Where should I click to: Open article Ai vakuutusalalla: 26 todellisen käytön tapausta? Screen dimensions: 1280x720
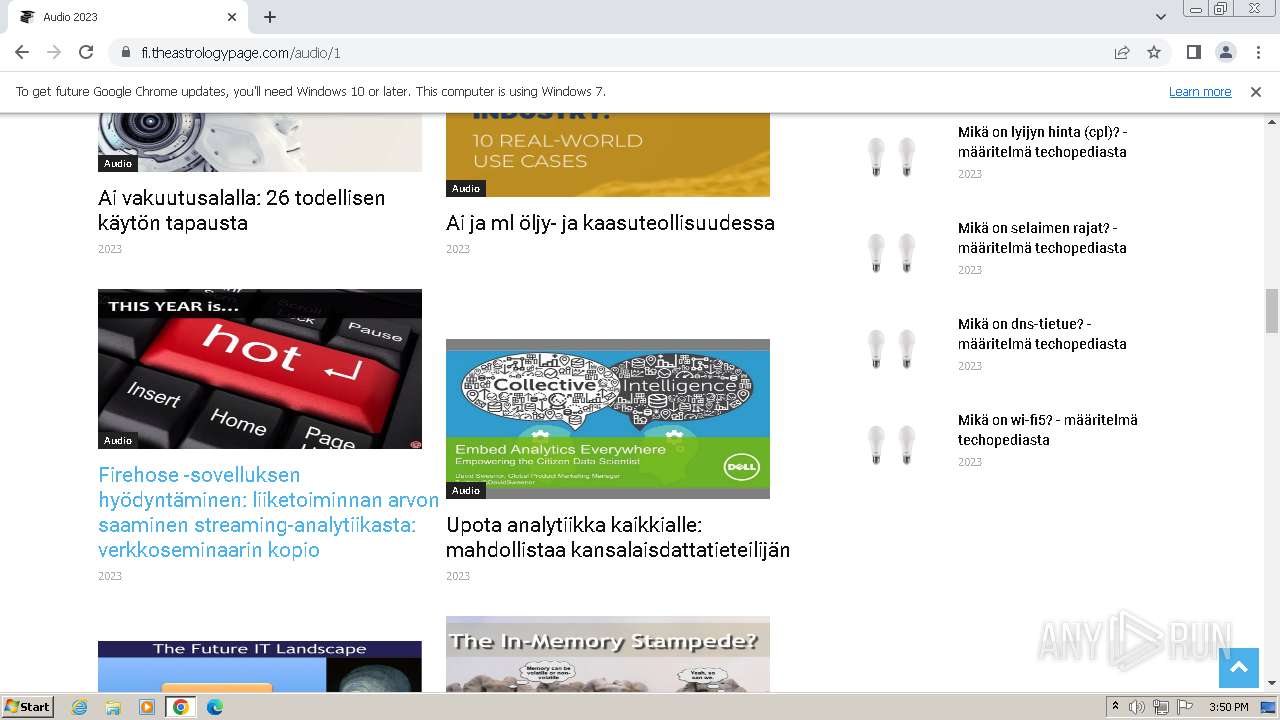pos(241,210)
